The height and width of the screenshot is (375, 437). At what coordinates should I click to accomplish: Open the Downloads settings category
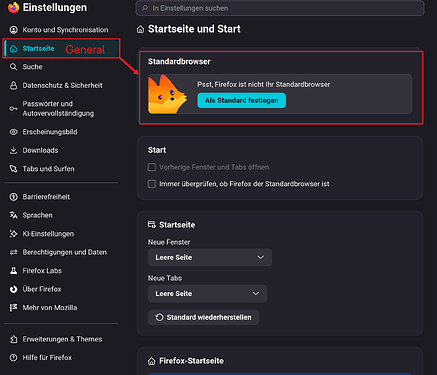click(61, 150)
